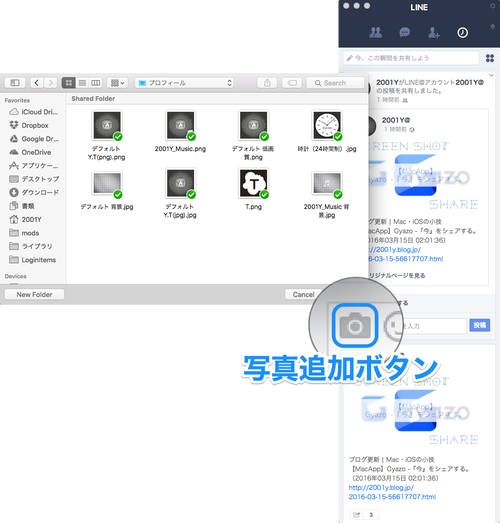The width and height of the screenshot is (500, 523).
Task: Switch file dialog to icon view
Action: click(x=68, y=83)
